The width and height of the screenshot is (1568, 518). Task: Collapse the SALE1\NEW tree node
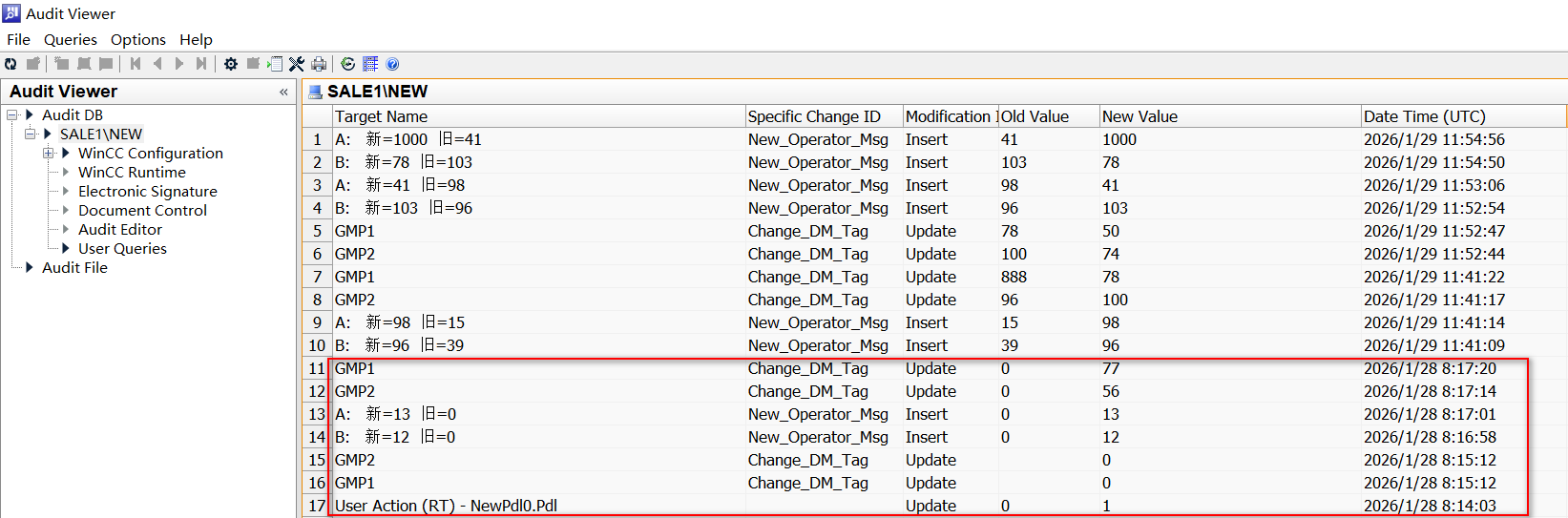click(31, 135)
